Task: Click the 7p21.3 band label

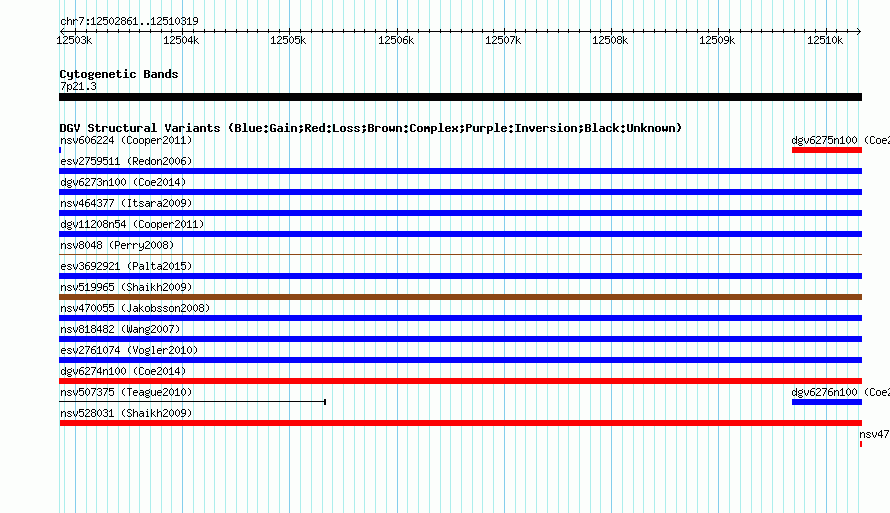Action: 78,86
